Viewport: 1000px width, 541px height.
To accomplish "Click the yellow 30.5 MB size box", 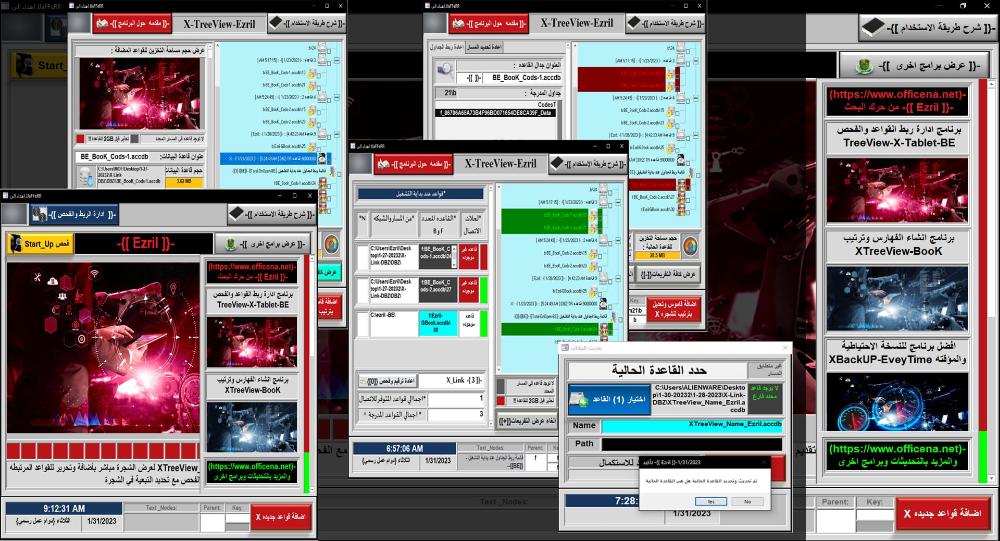I will pos(656,256).
